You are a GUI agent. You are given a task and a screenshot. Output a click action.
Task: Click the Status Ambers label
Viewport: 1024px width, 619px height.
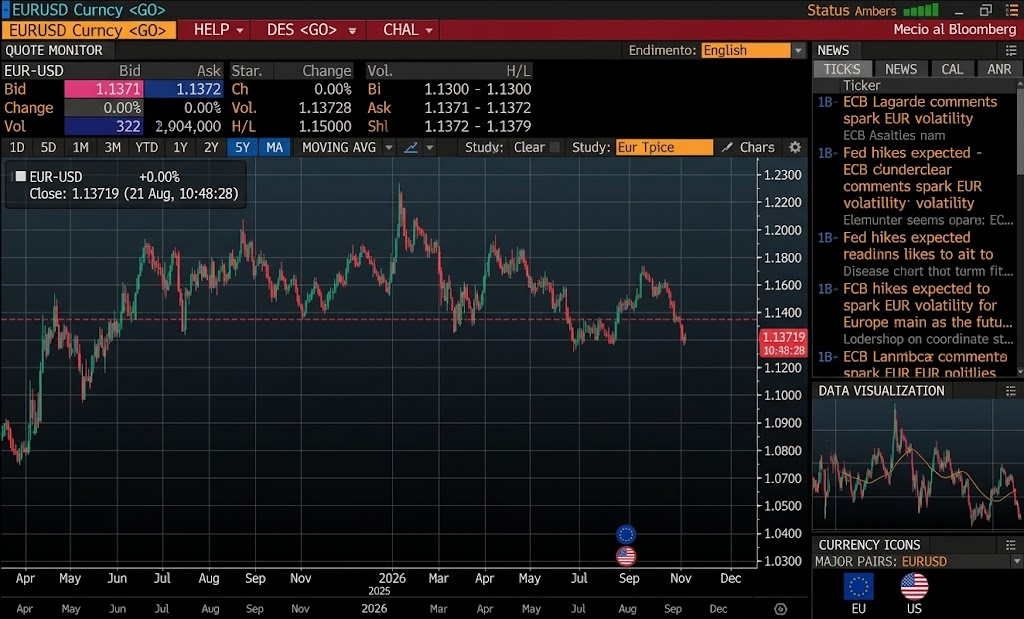pos(852,10)
